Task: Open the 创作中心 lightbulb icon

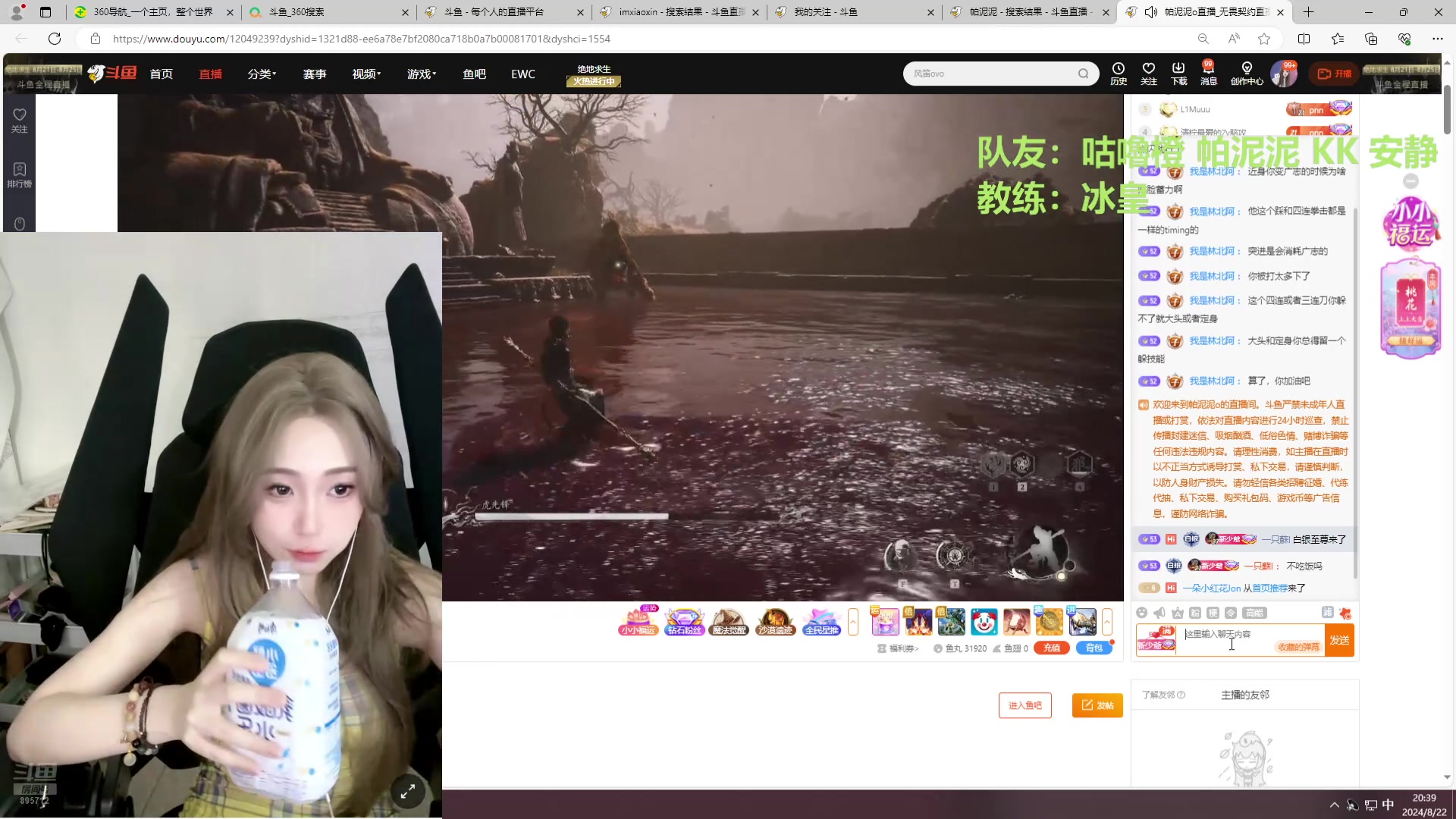Action: click(x=1247, y=74)
